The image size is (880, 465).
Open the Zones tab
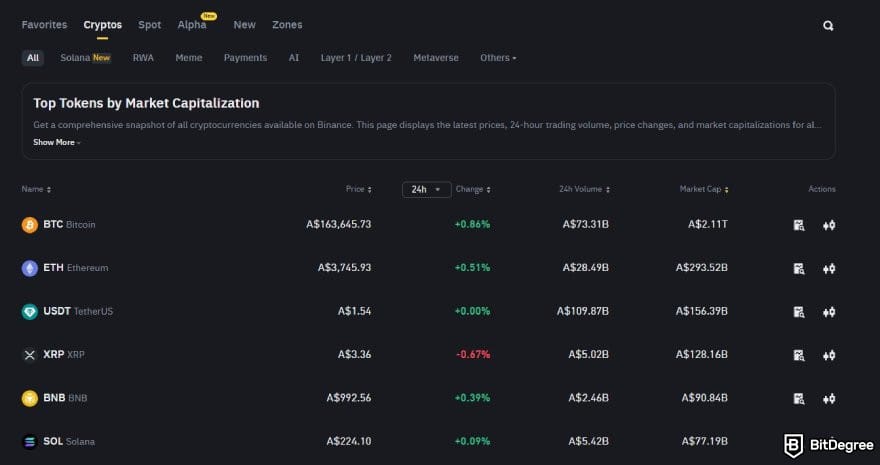point(287,25)
